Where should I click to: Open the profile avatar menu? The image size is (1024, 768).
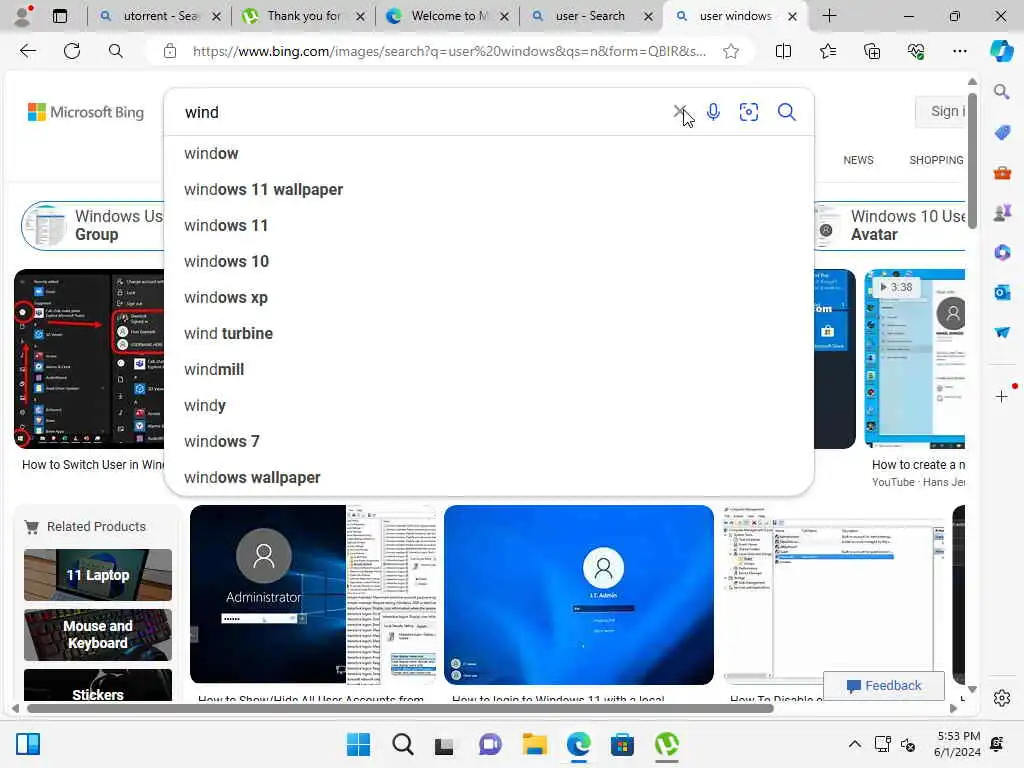pyautogui.click(x=23, y=16)
